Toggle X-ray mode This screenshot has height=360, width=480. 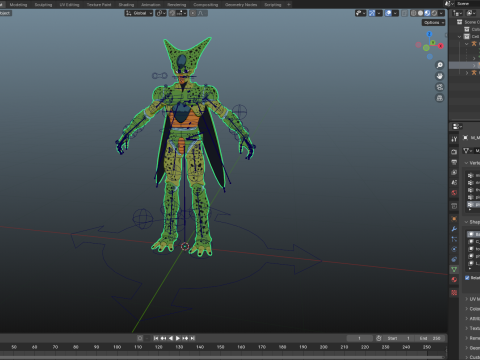coord(405,13)
